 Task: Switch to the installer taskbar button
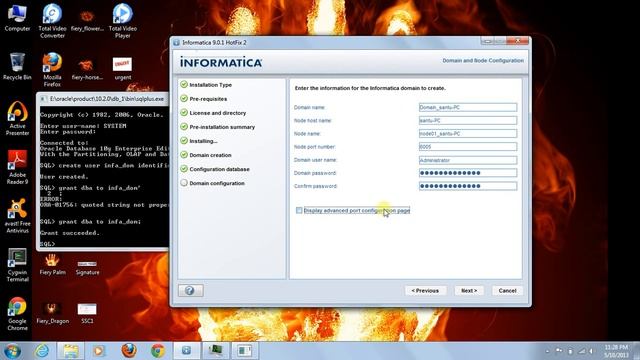click(x=187, y=351)
